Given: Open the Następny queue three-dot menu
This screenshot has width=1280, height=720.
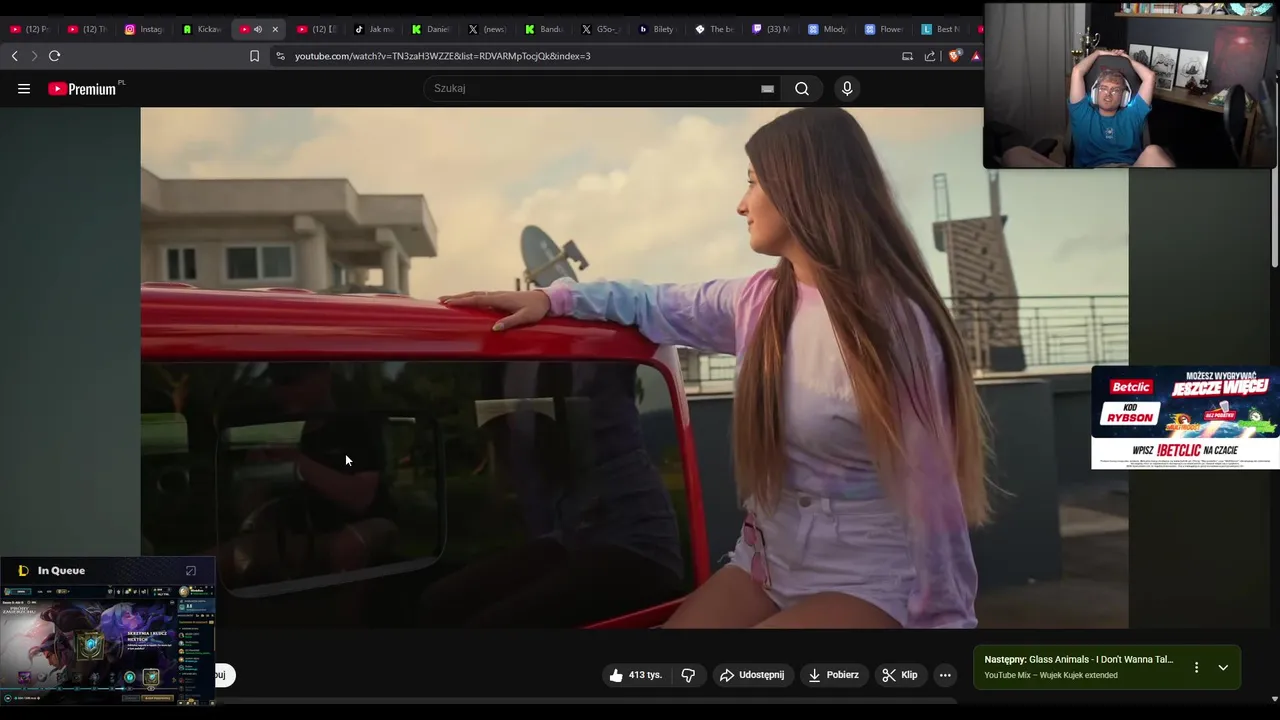Looking at the screenshot, I should coord(1196,667).
